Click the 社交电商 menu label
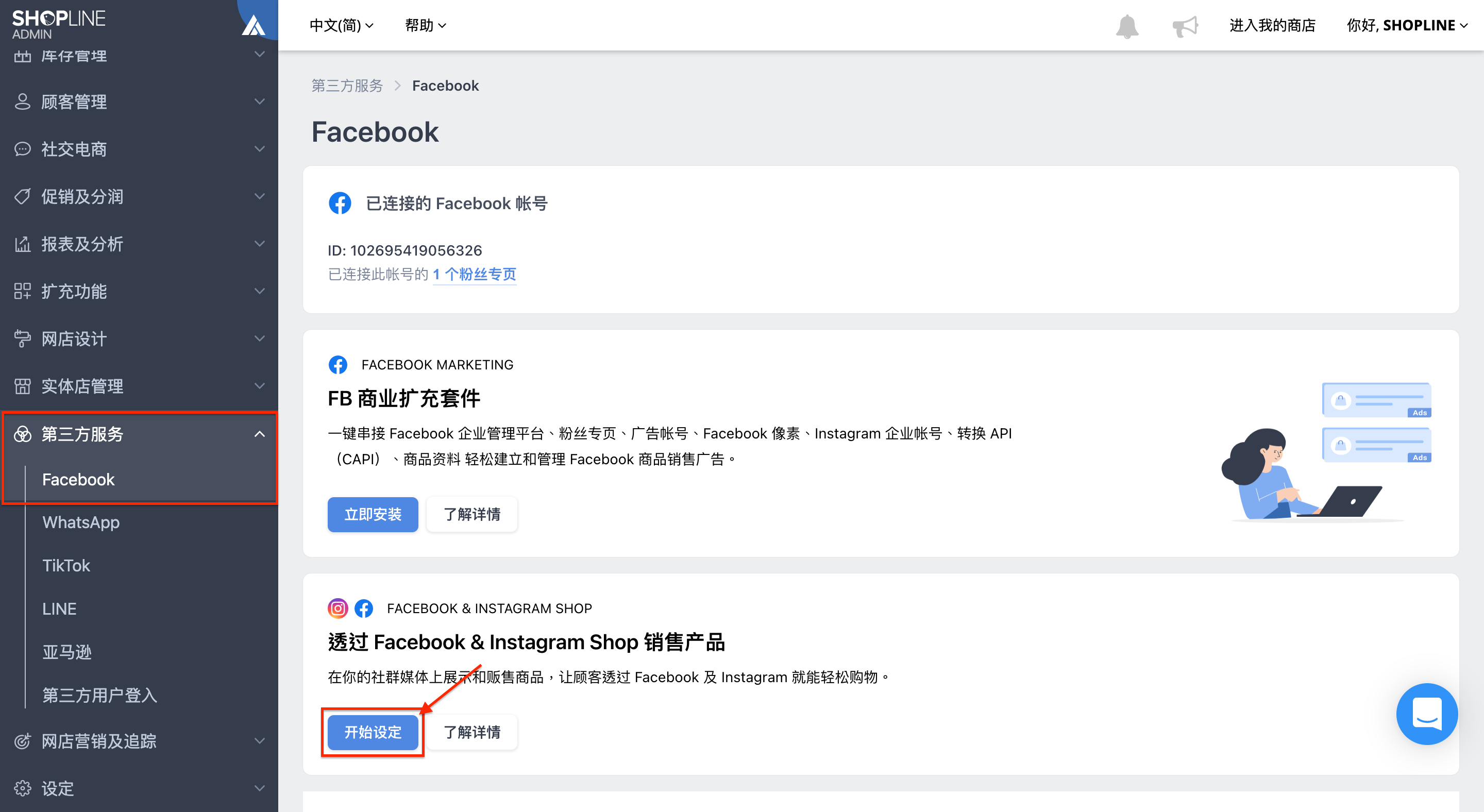The width and height of the screenshot is (1484, 812). (x=74, y=149)
